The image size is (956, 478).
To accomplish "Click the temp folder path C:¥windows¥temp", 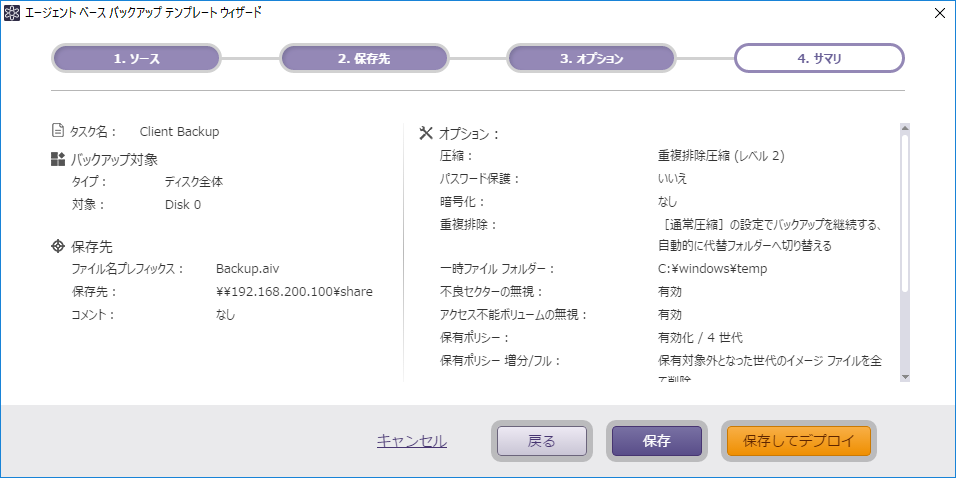I will click(712, 269).
